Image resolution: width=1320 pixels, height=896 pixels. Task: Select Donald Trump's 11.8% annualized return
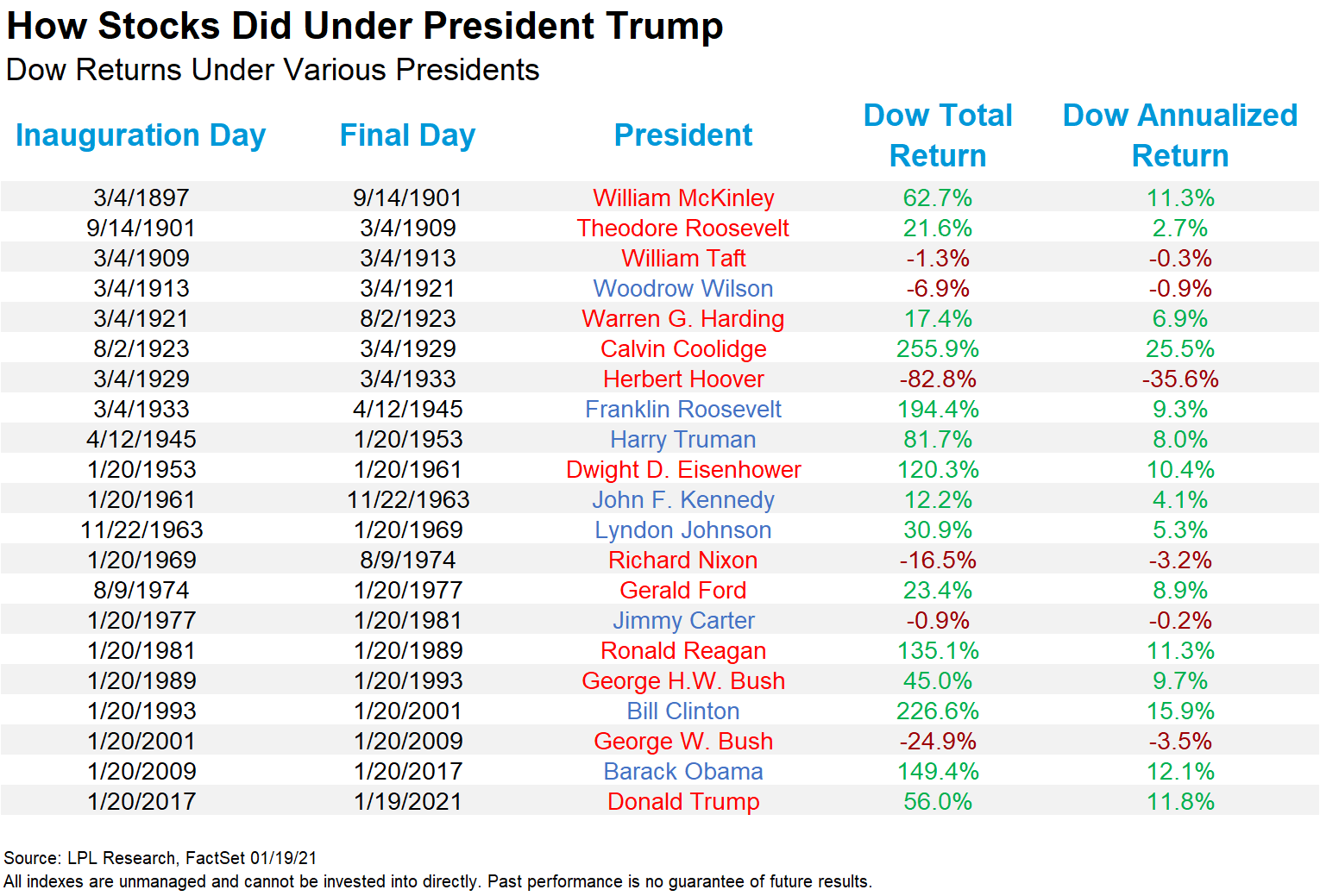(x=1180, y=802)
